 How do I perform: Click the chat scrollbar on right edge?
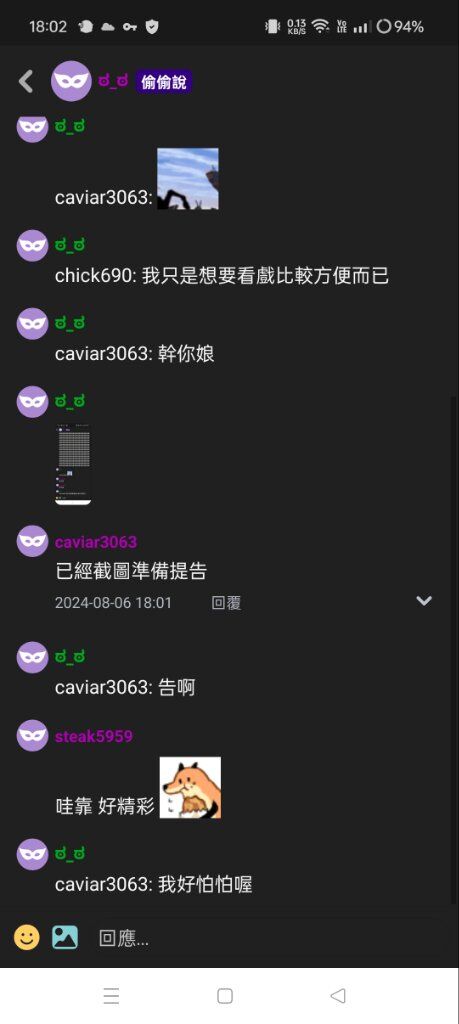point(455,650)
